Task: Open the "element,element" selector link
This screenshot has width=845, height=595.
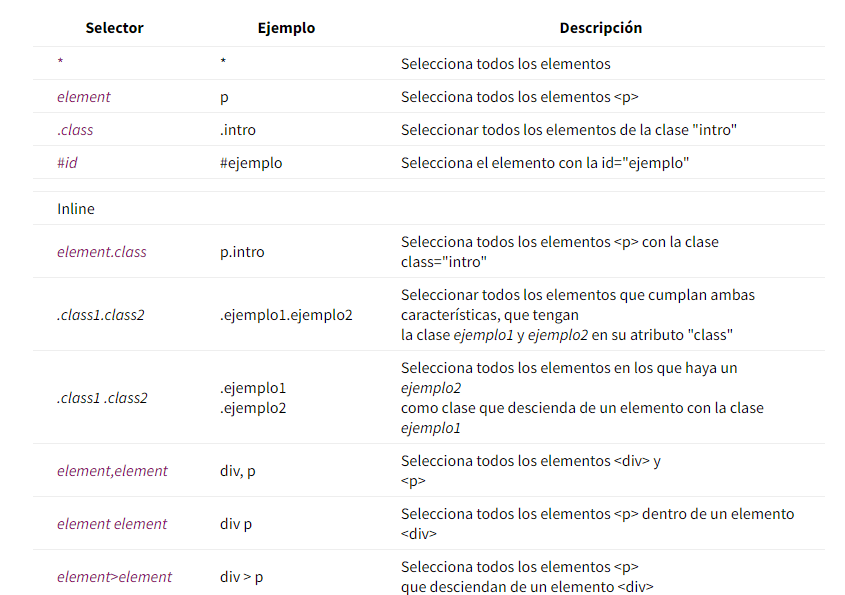Action: tap(112, 471)
